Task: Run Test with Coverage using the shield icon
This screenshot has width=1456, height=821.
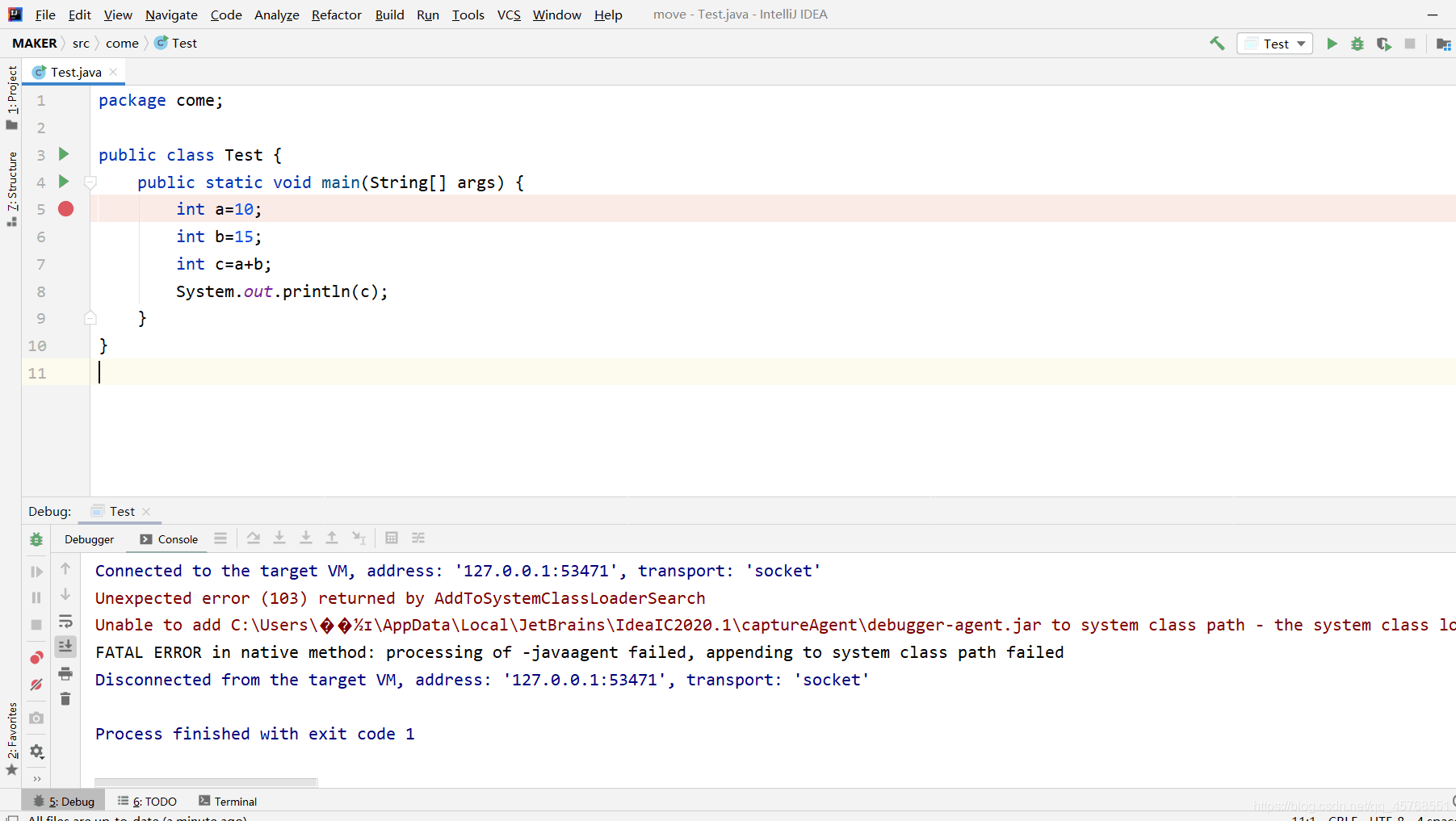Action: (1383, 44)
